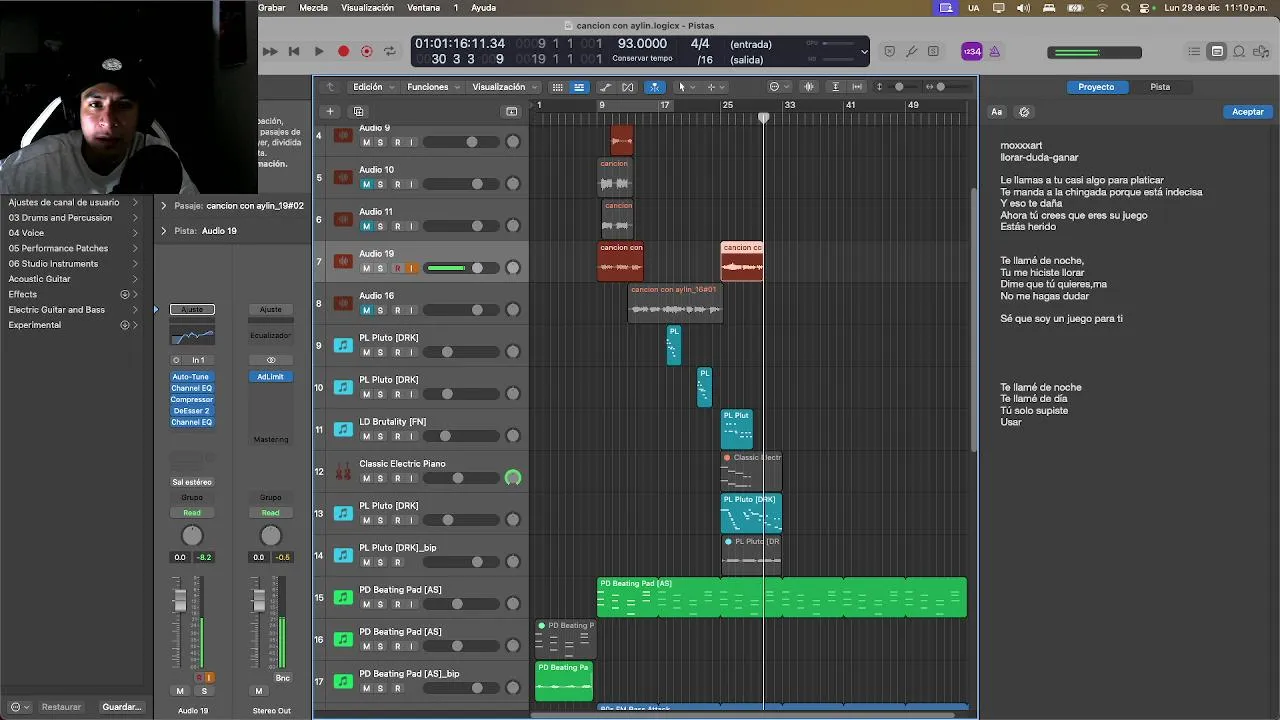The height and width of the screenshot is (720, 1280).
Task: Expand the Pista: Audio 19 inspector section
Action: [164, 231]
